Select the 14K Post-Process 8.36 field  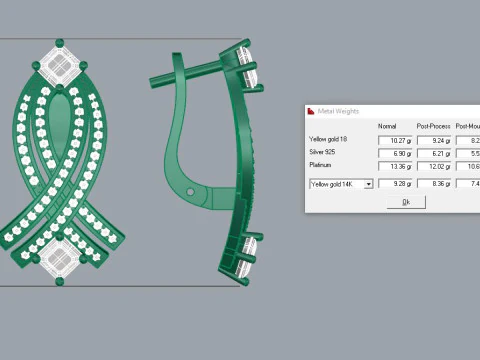tap(434, 183)
